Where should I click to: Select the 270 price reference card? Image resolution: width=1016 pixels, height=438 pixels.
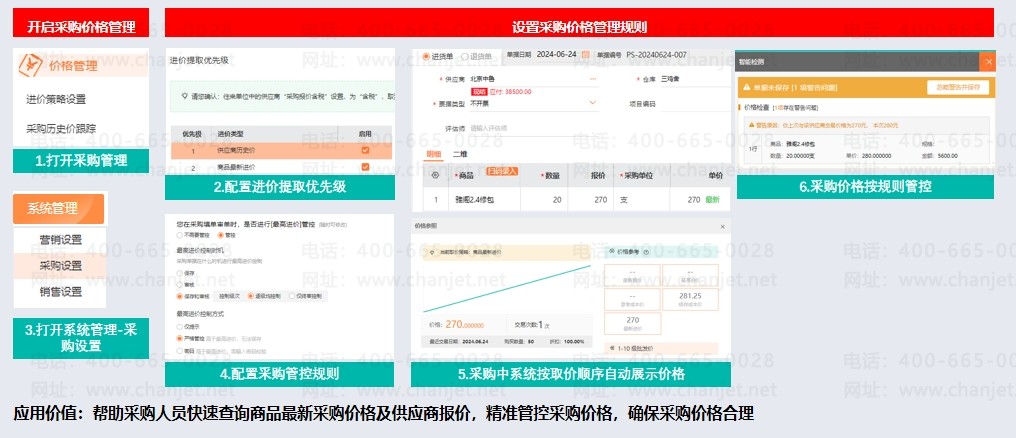pos(632,323)
